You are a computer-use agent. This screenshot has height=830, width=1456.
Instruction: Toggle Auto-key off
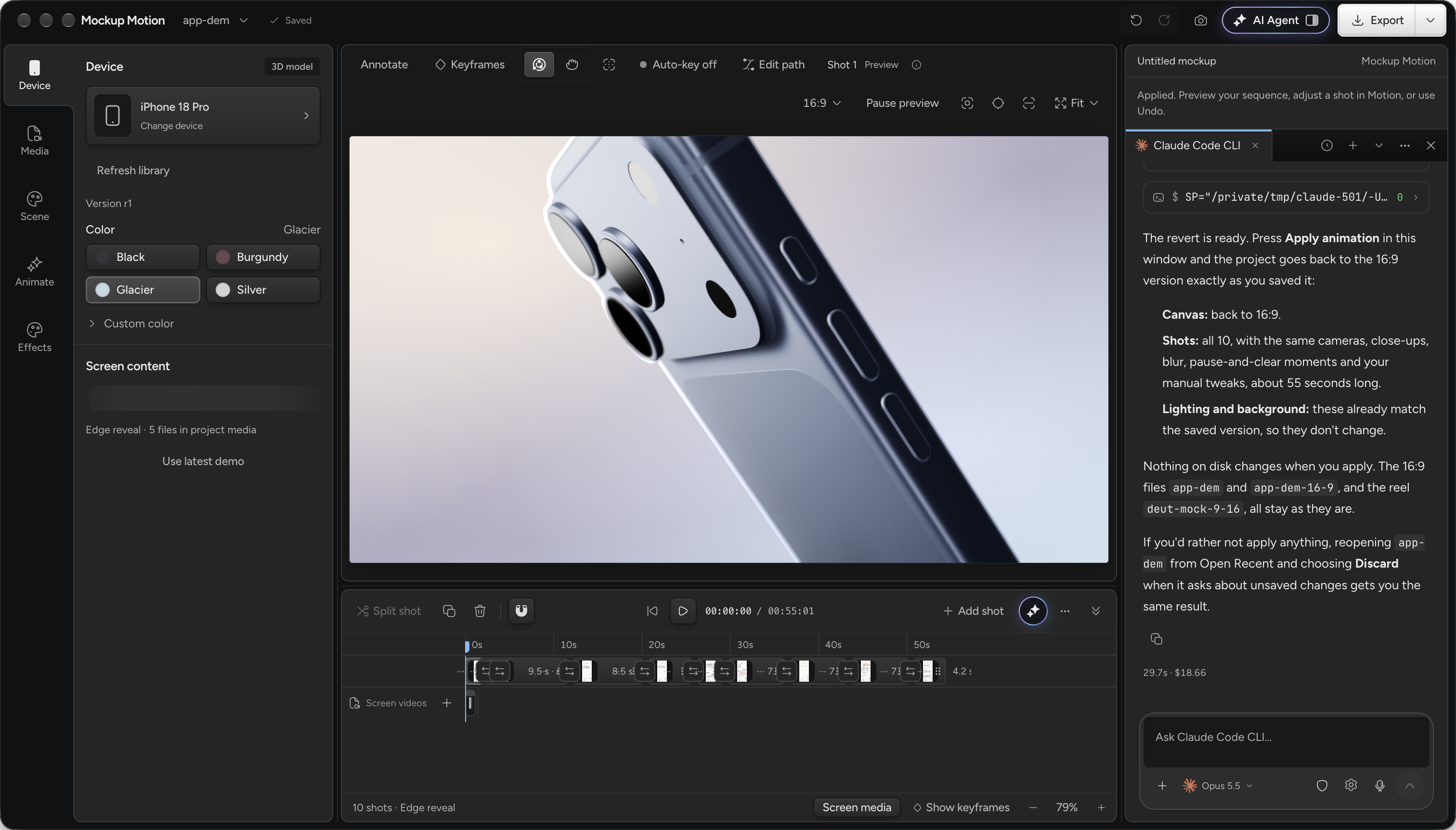point(678,65)
